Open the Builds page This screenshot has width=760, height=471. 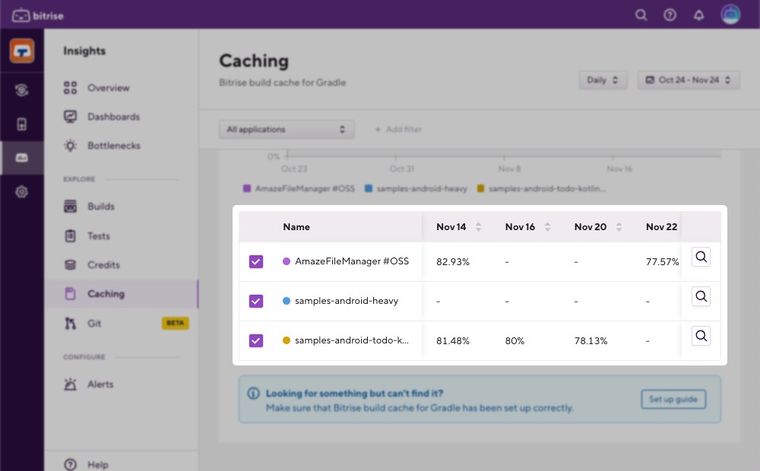pyautogui.click(x=101, y=206)
